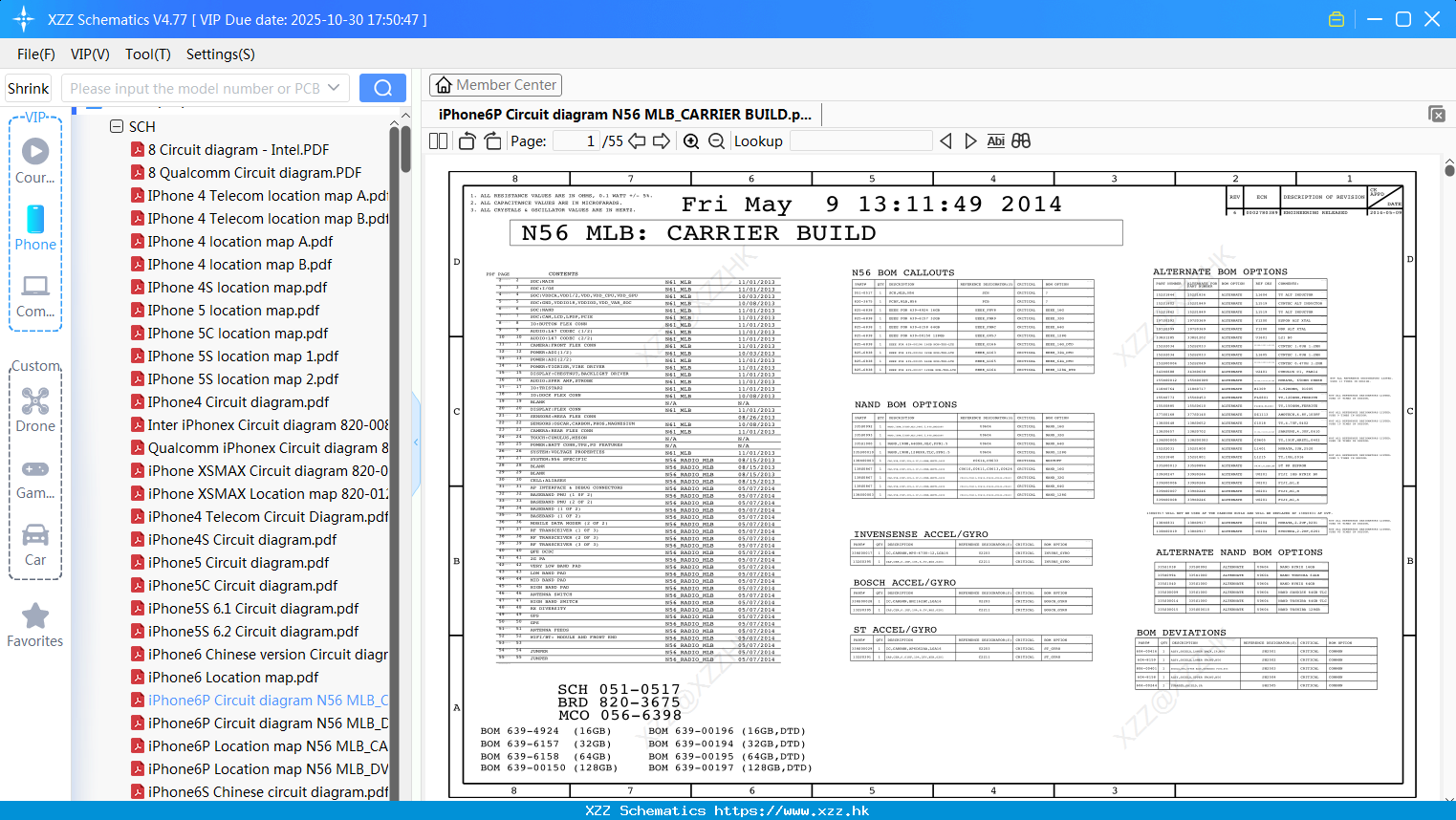This screenshot has width=1456, height=820.
Task: Open IPhone 5S location map 1.pdf
Action: 243,356
